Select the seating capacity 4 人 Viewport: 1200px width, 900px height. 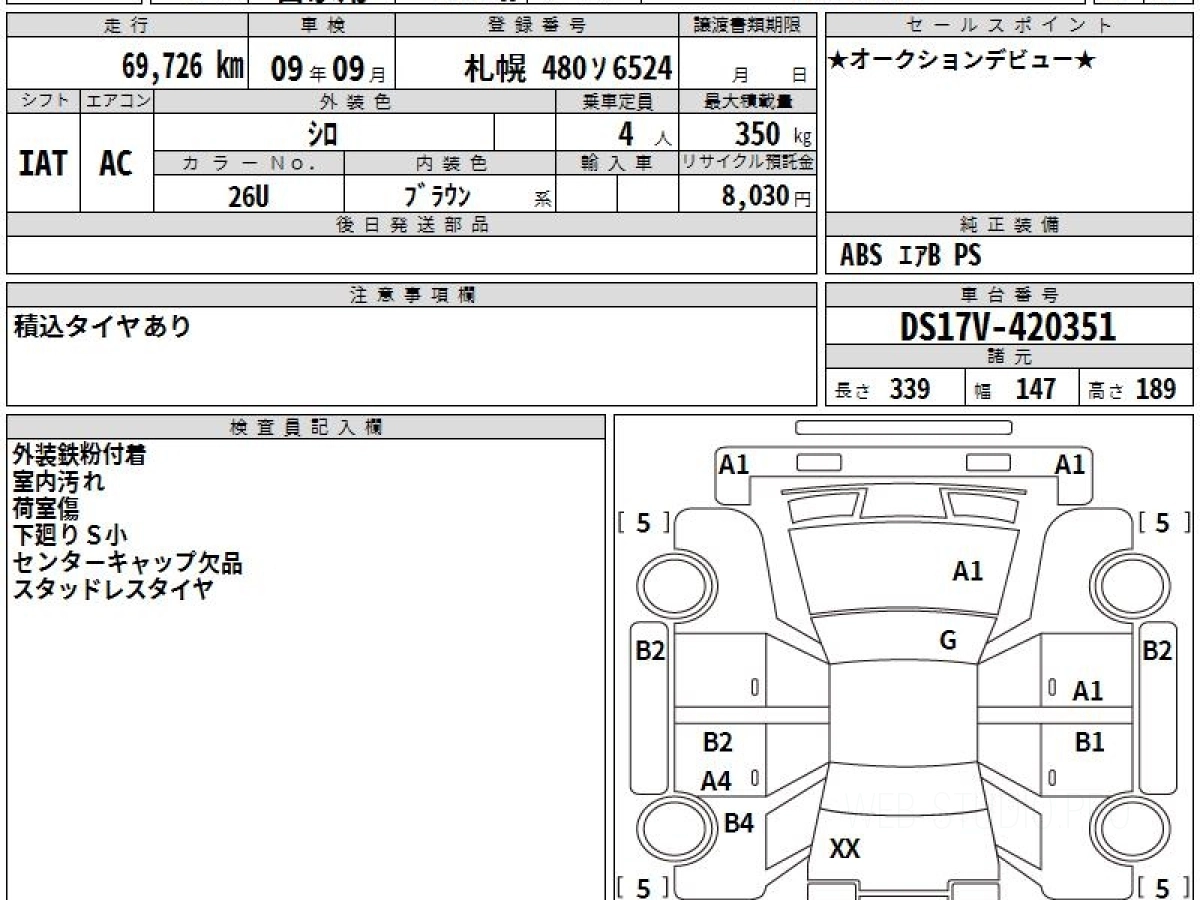644,133
